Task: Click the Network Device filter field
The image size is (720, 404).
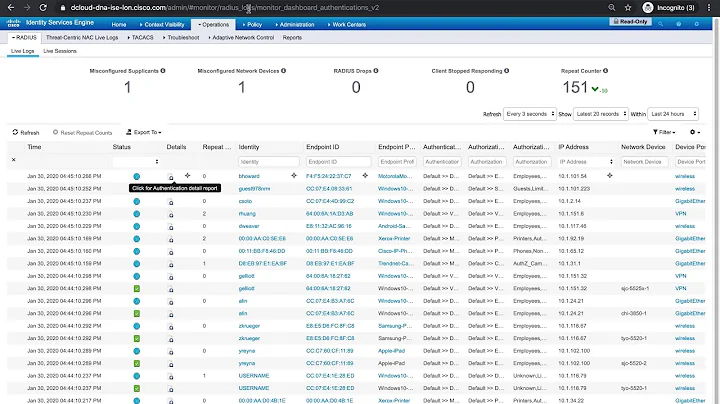Action: pyautogui.click(x=645, y=162)
